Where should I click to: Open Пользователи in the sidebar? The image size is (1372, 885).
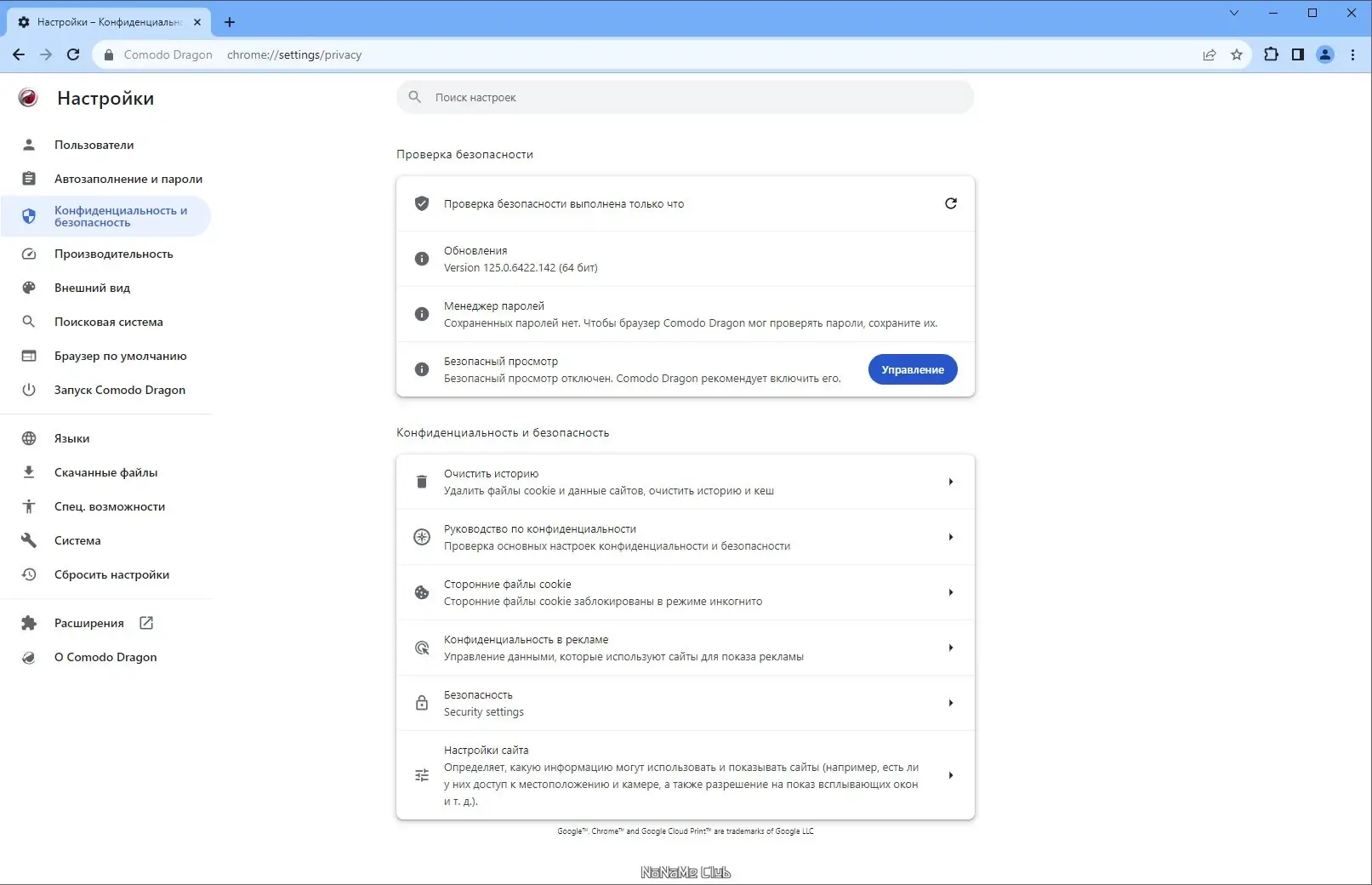pos(105,145)
